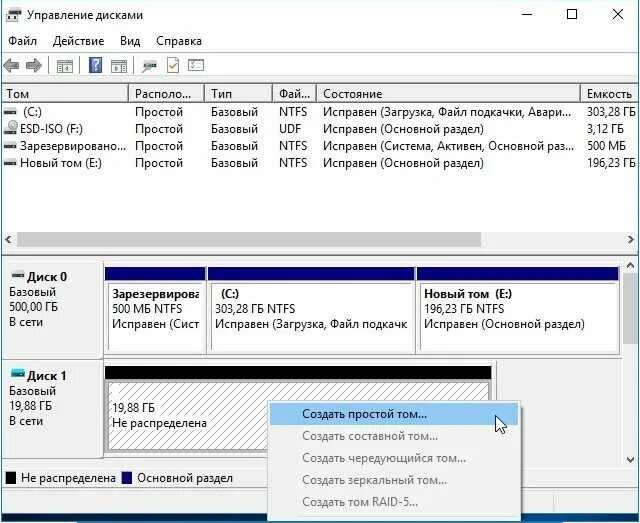Image resolution: width=640 pixels, height=523 pixels.
Task: Select the Новый том (E:) volume name
Action: click(x=61, y=163)
